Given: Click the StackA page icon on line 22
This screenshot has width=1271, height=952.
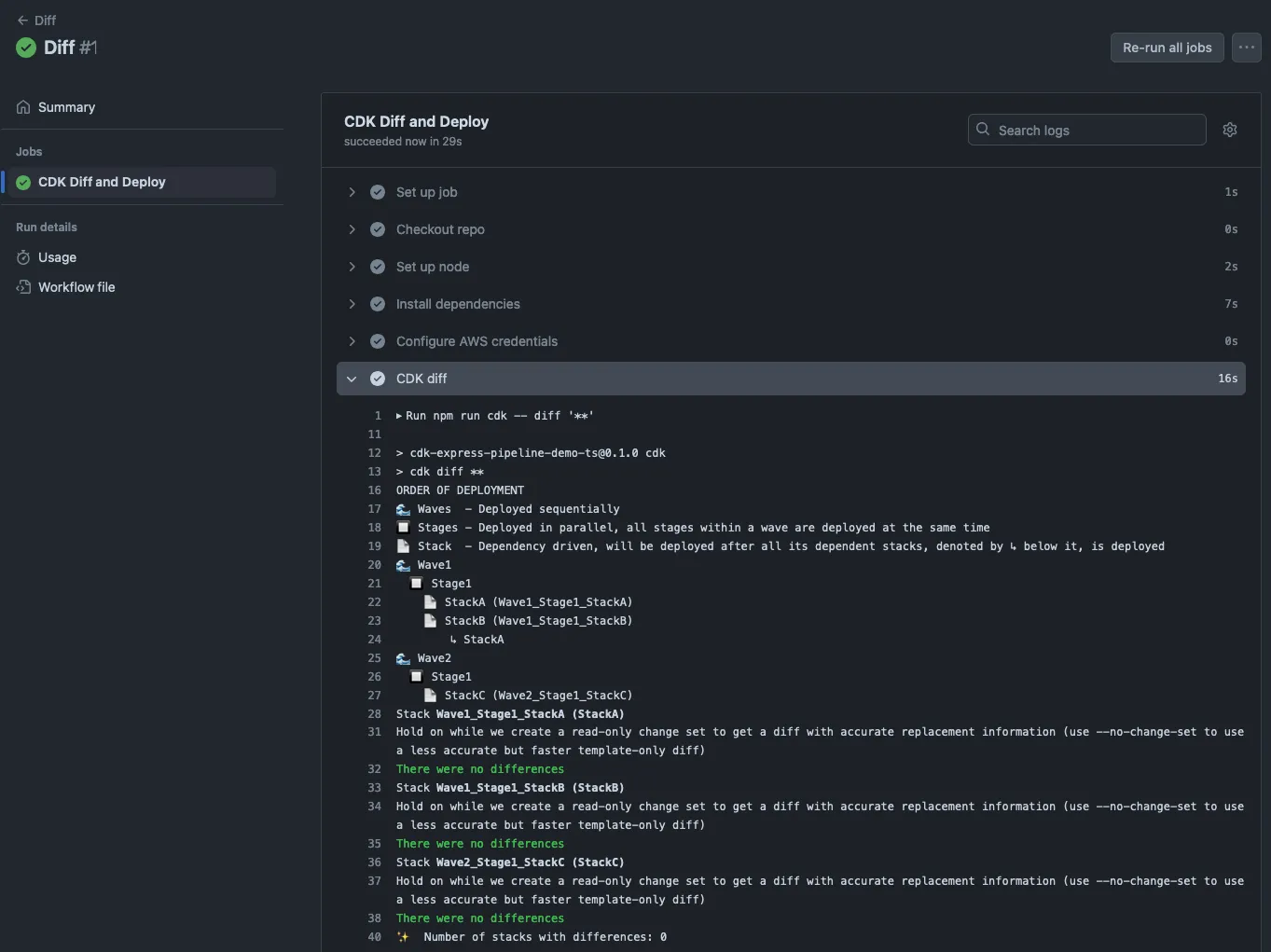Looking at the screenshot, I should click(430, 602).
